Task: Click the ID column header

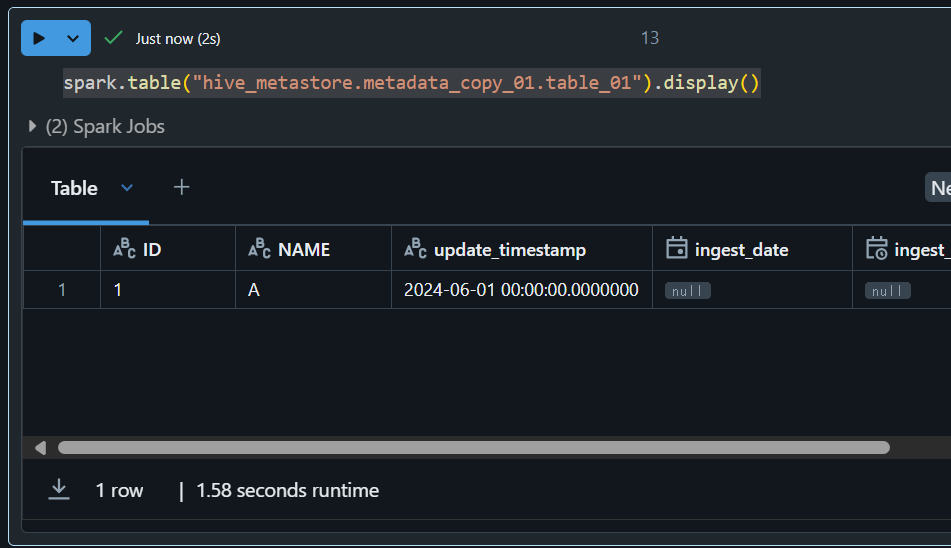Action: click(168, 249)
